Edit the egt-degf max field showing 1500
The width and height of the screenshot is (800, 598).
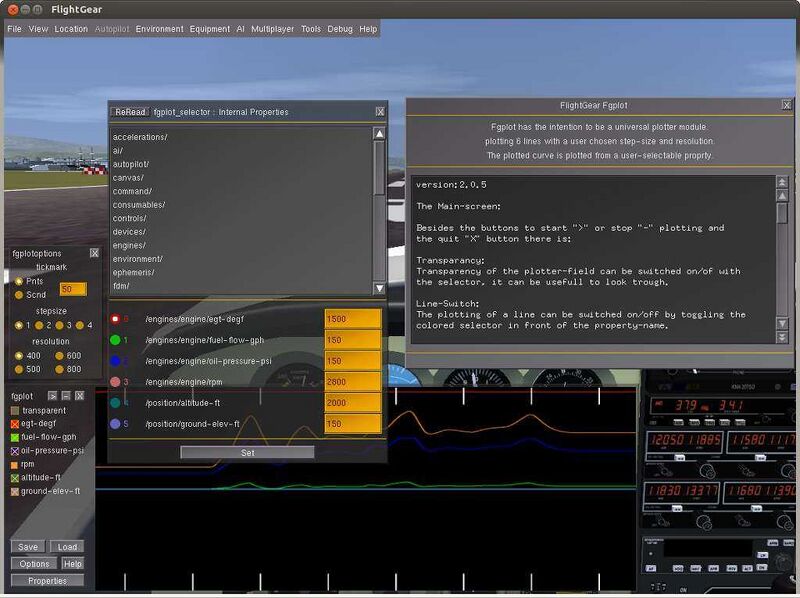click(353, 319)
